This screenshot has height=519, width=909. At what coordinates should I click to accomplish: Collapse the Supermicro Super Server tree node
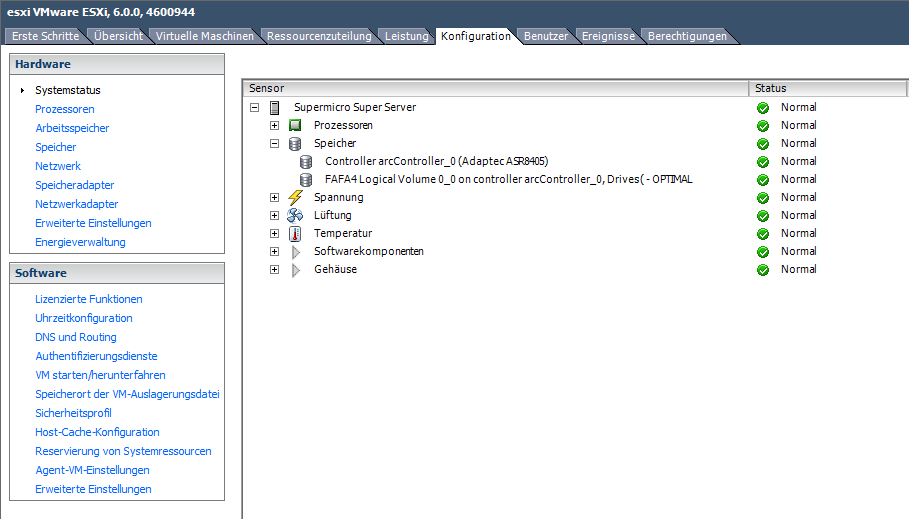pos(254,107)
